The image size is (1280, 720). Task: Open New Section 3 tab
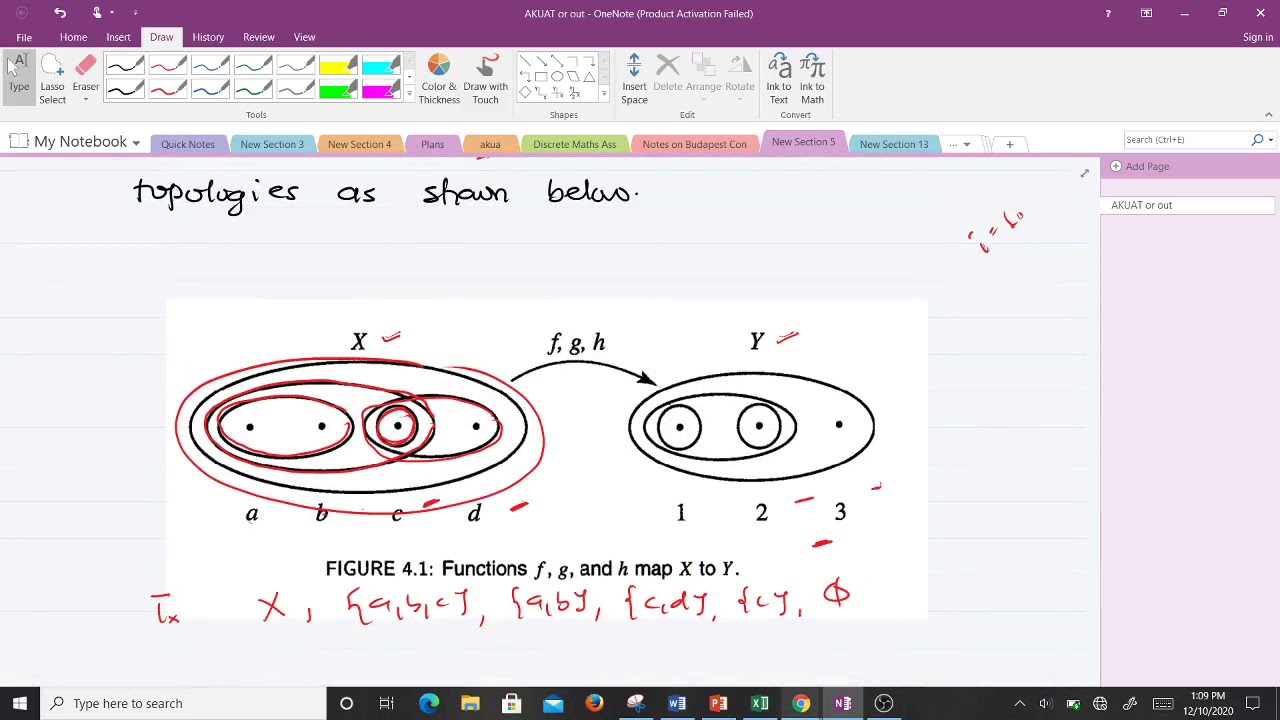coord(272,144)
